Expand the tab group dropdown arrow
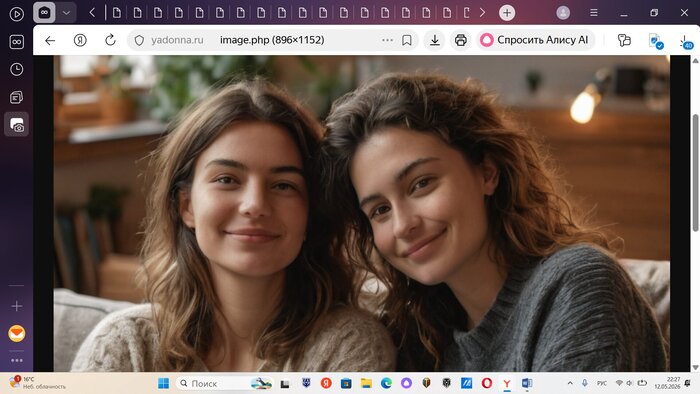This screenshot has width=700, height=394. pos(66,13)
